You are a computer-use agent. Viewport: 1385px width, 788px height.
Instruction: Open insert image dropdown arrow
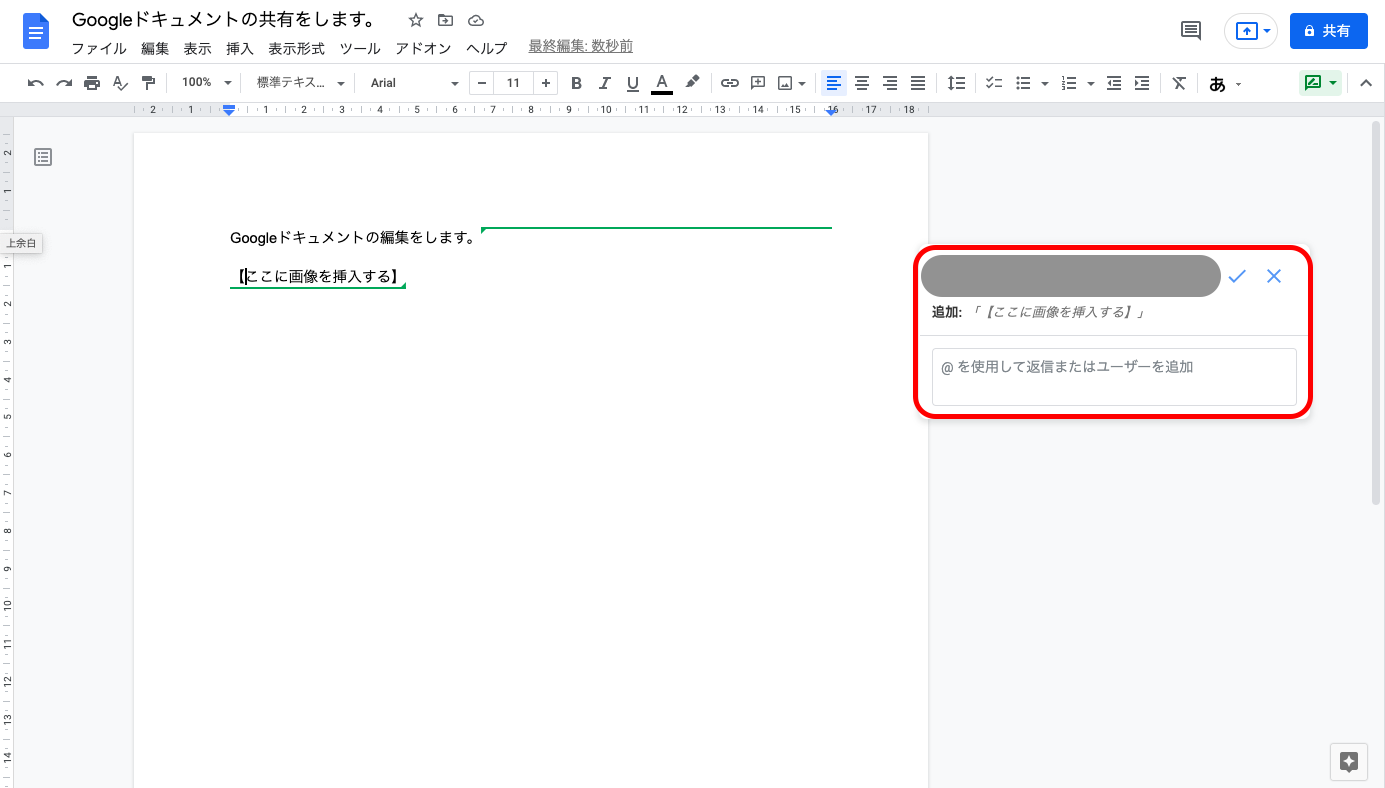pyautogui.click(x=802, y=83)
